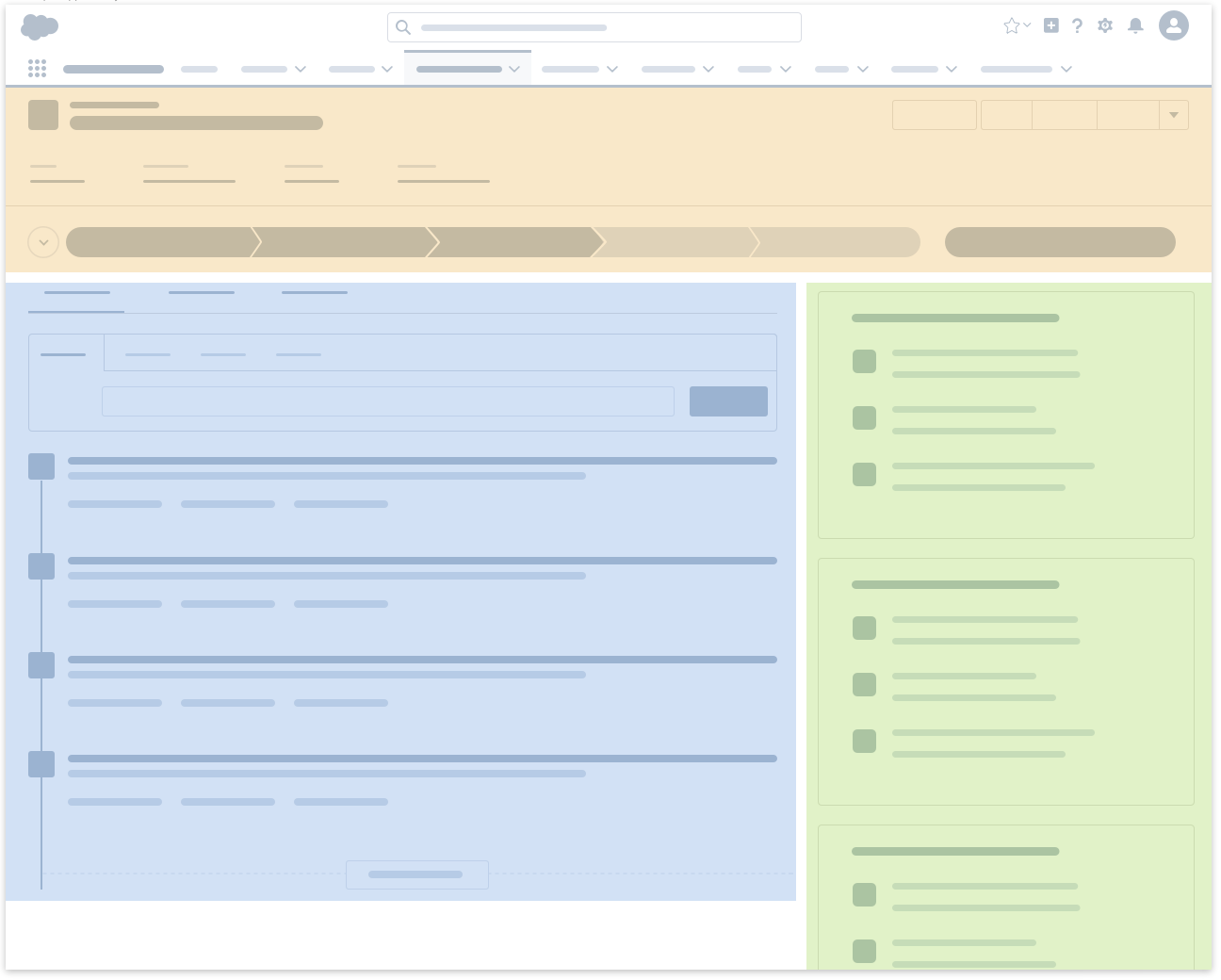Select the second stage in the path
Image resolution: width=1221 pixels, height=980 pixels.
coord(343,242)
